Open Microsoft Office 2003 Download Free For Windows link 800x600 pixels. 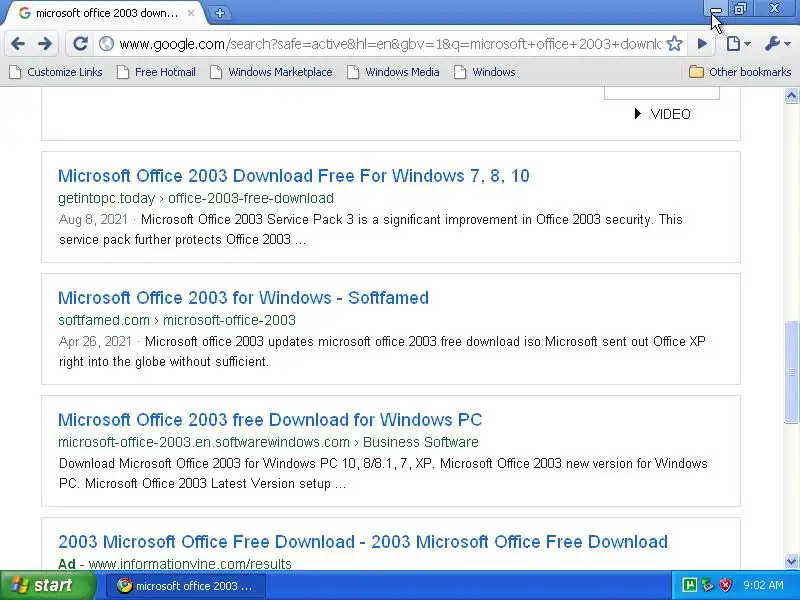click(x=293, y=176)
